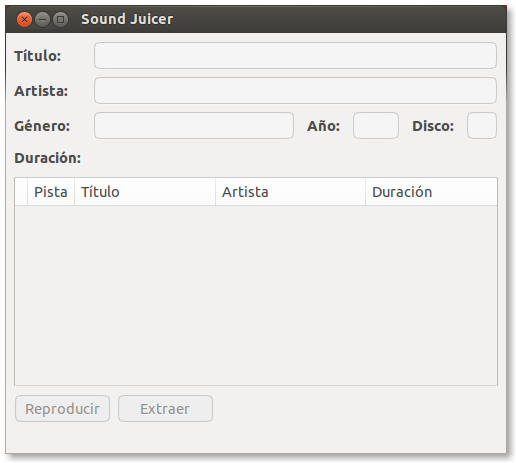
Task: Click the bold Género: label
Action: pyautogui.click(x=42, y=126)
